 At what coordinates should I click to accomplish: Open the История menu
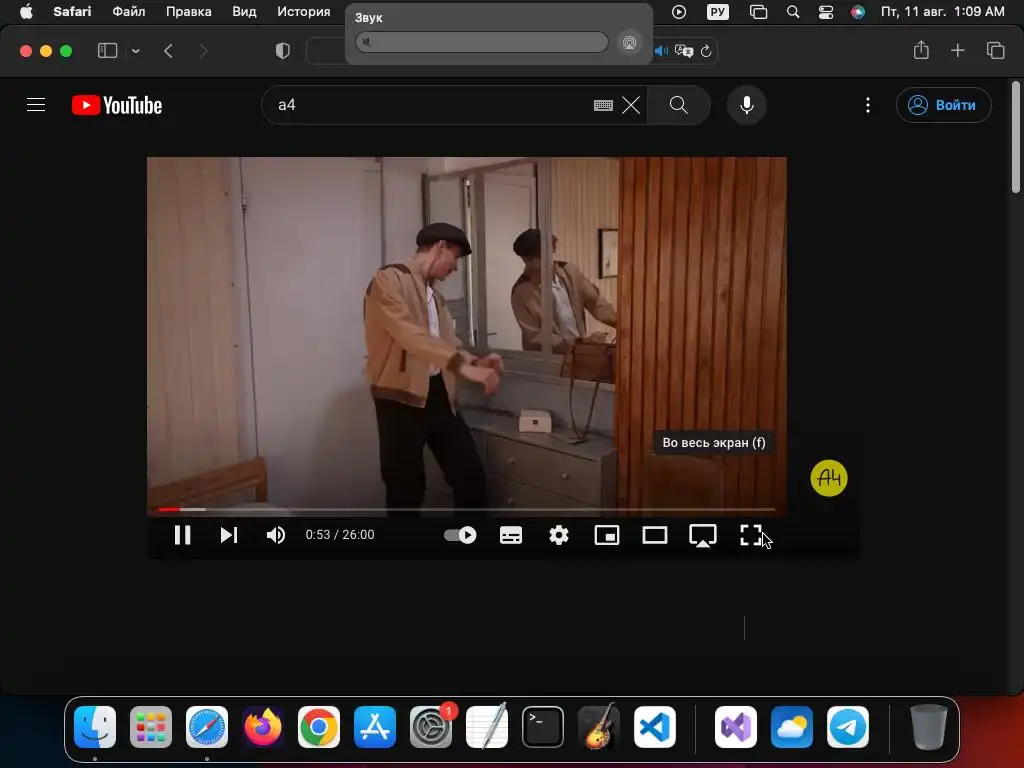[304, 12]
